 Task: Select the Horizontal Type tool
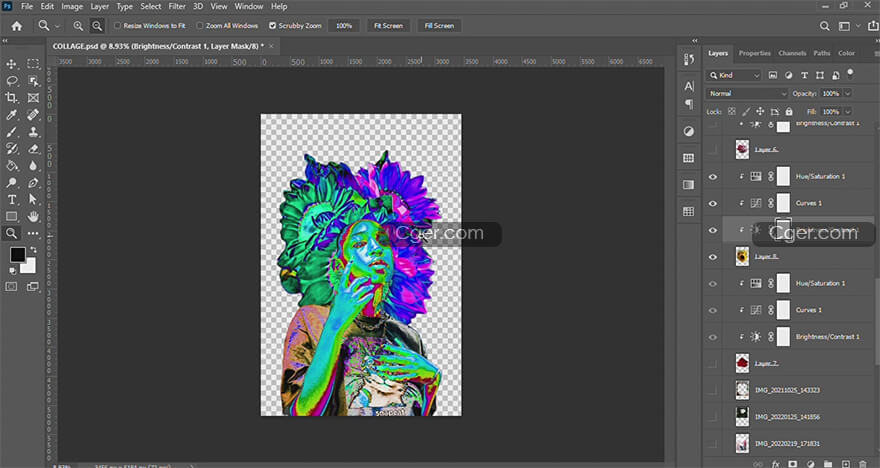pos(11,199)
